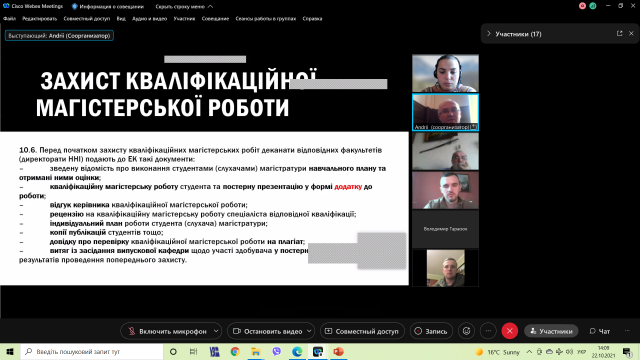Screen dimensions: 640x360
Task: Open the clock and date flyout
Action: [x=603, y=351]
